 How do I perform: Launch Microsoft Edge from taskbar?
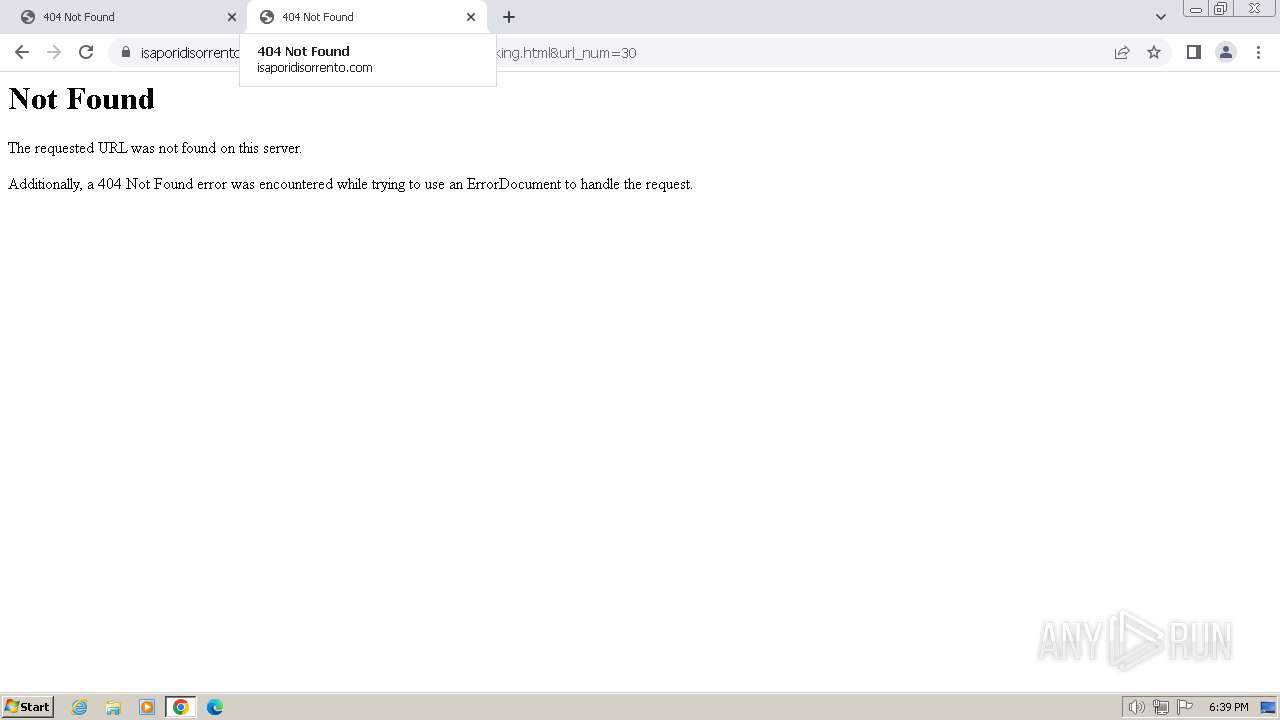215,707
